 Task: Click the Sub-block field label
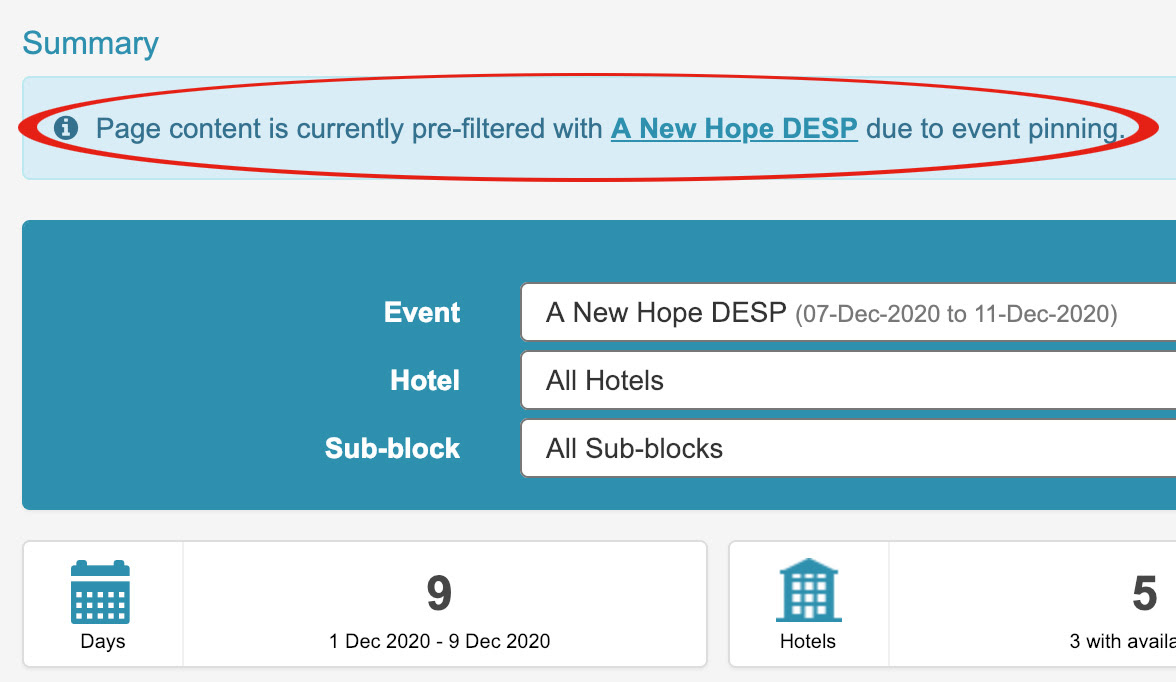[x=392, y=448]
